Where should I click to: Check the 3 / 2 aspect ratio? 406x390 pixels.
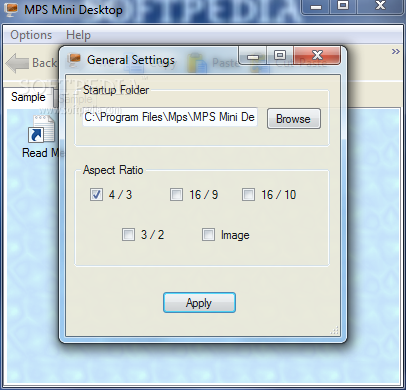[128, 234]
